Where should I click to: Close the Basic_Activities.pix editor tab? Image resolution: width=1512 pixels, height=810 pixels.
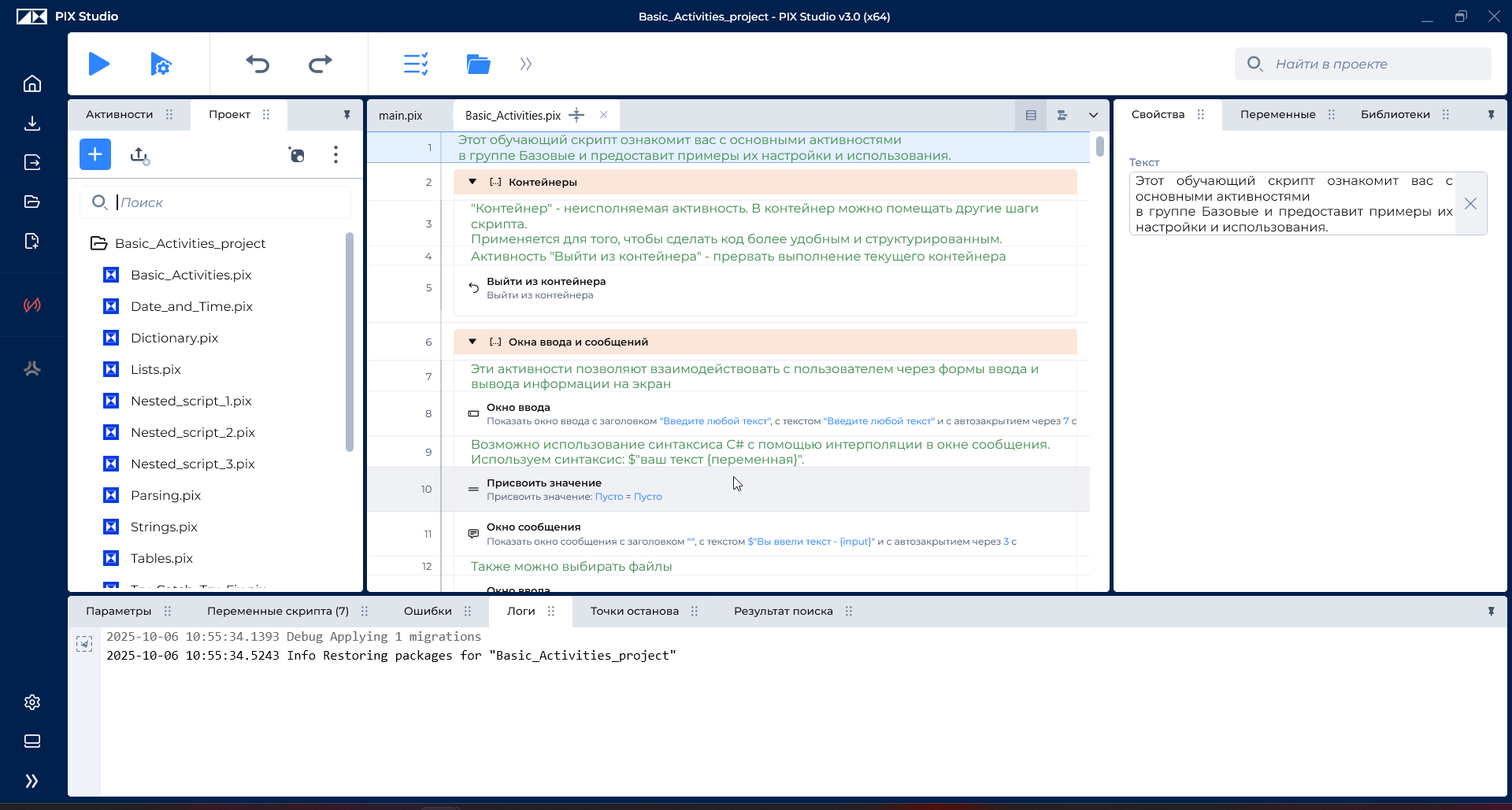(x=603, y=115)
